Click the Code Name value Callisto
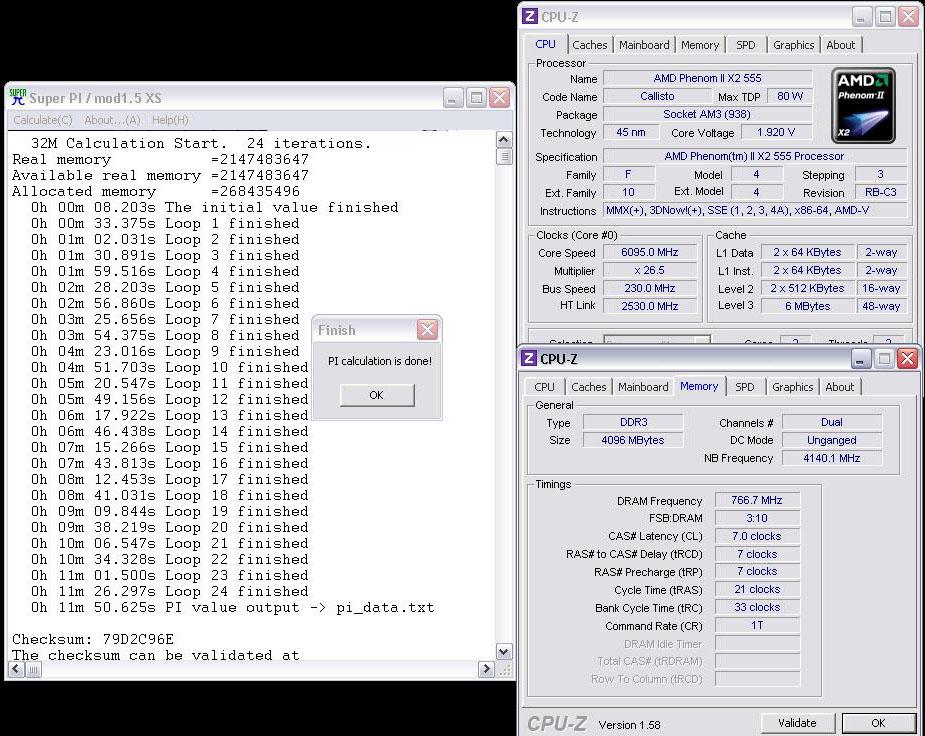 click(x=657, y=96)
